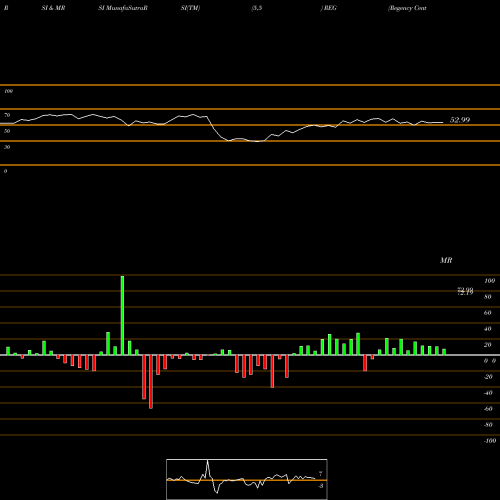Screen dimensions: 500x500
Task: Click the 'SI & MR' header text
Action: 53,8
